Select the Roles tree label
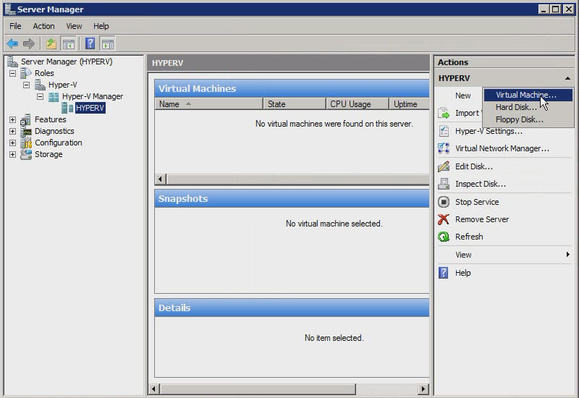 click(44, 73)
